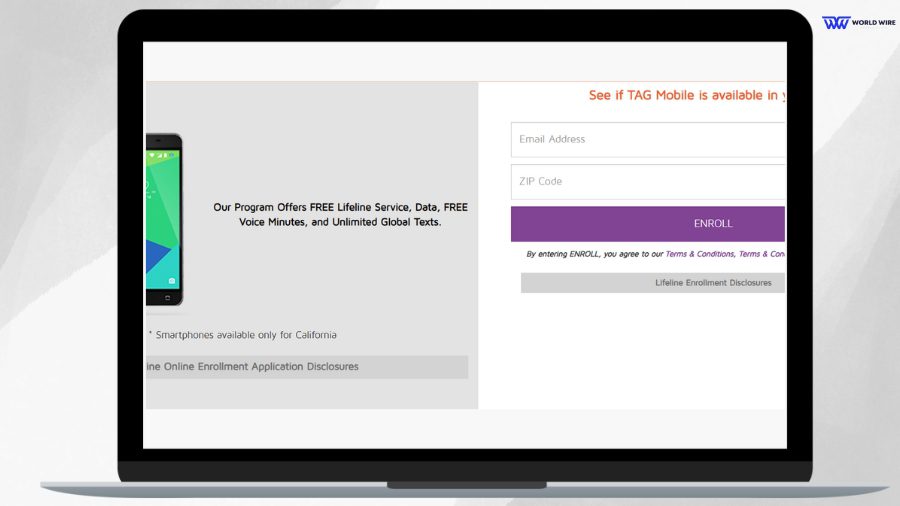The width and height of the screenshot is (900, 506).
Task: Click the ZIP Code input field
Action: (648, 182)
